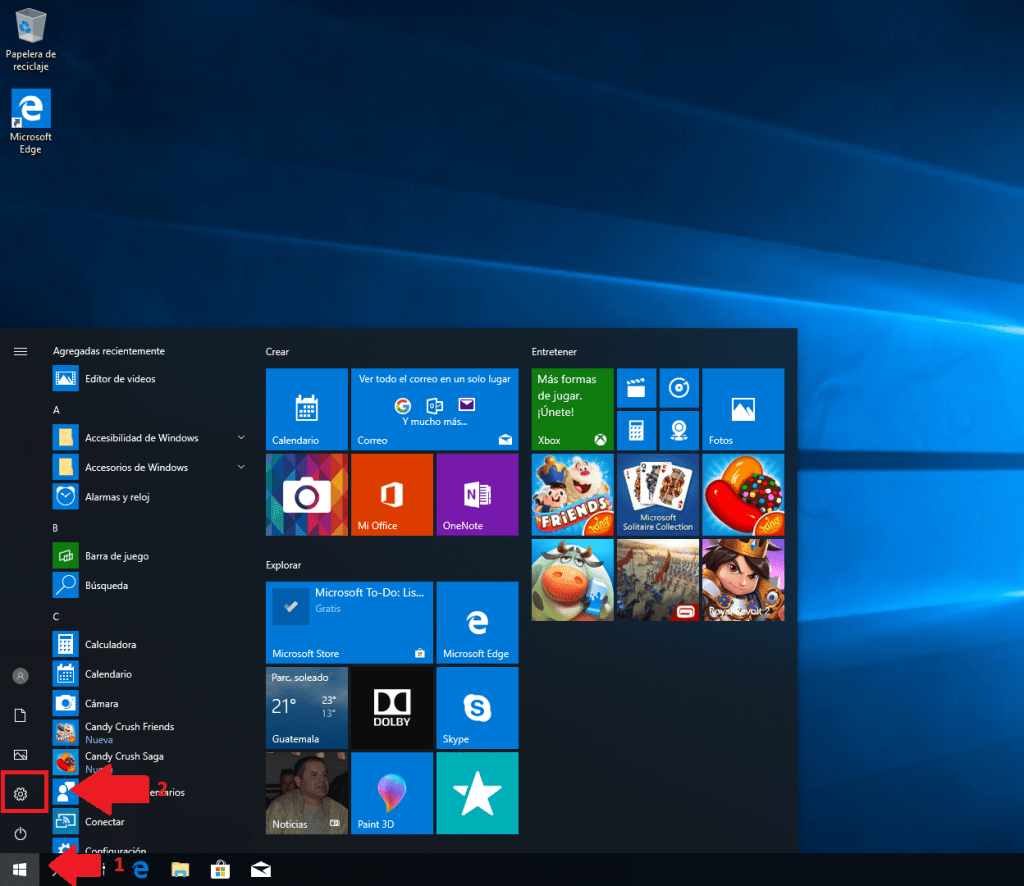
Task: Toggle the hamburger menu at top of Start
Action: 20,351
